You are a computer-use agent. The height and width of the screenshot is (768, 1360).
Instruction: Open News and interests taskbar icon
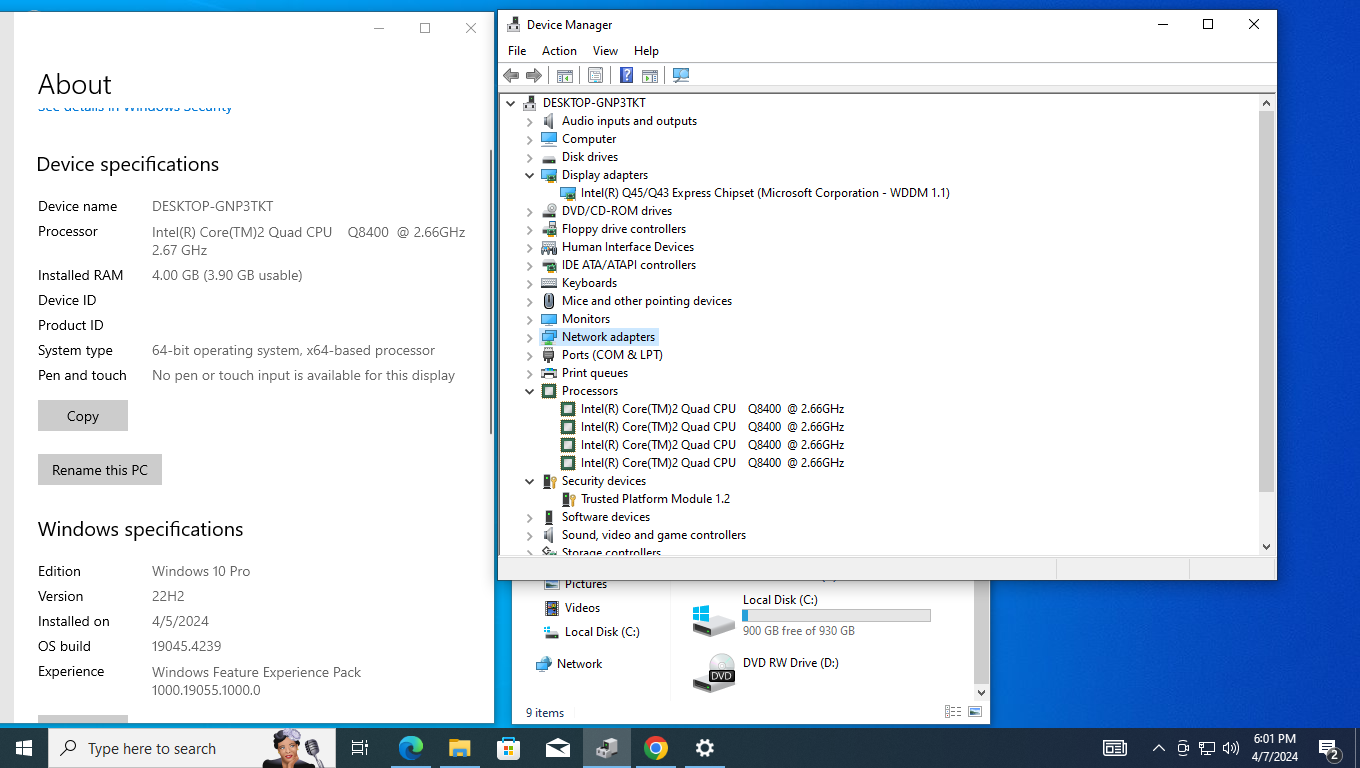(x=1115, y=748)
